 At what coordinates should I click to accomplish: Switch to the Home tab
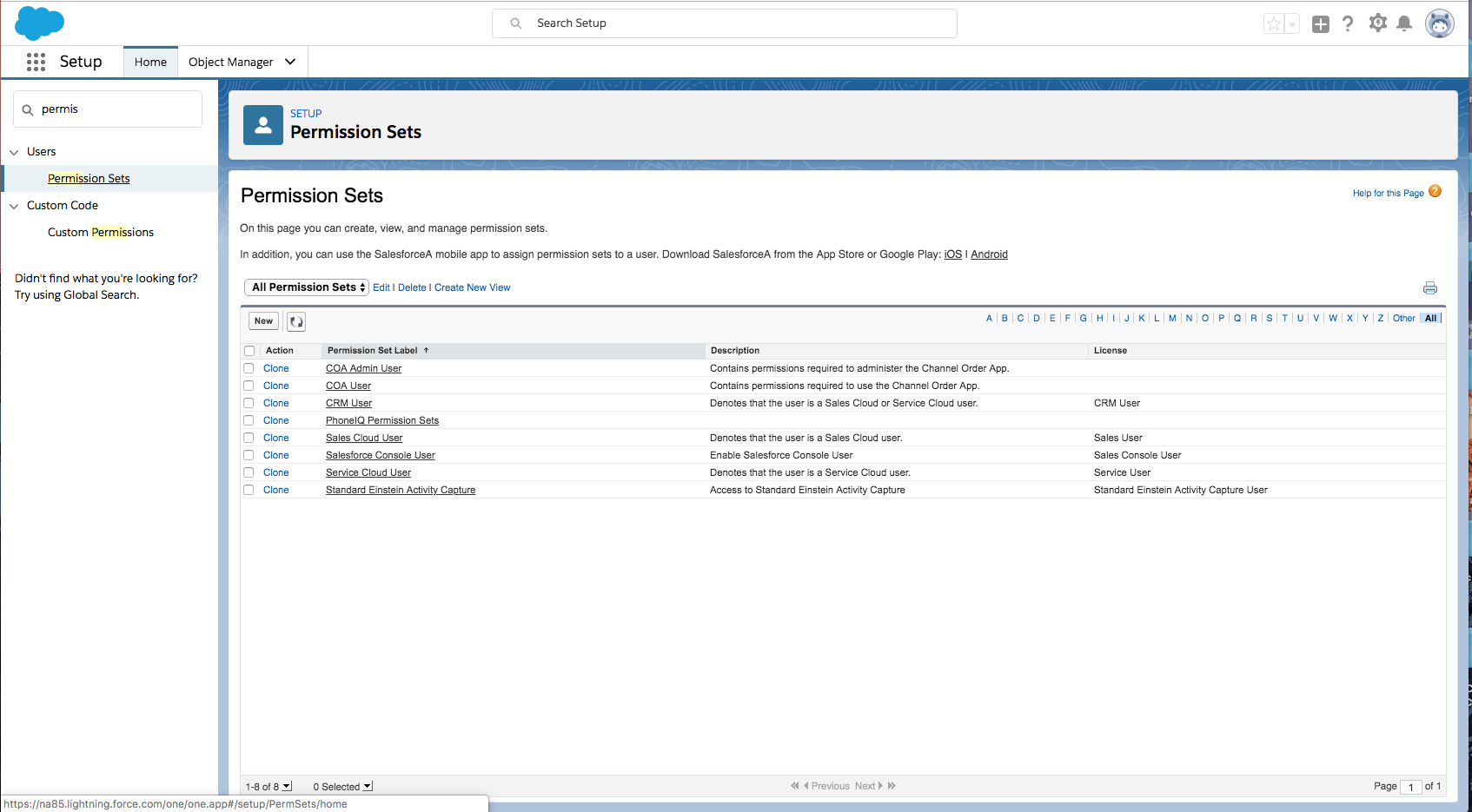coord(150,62)
